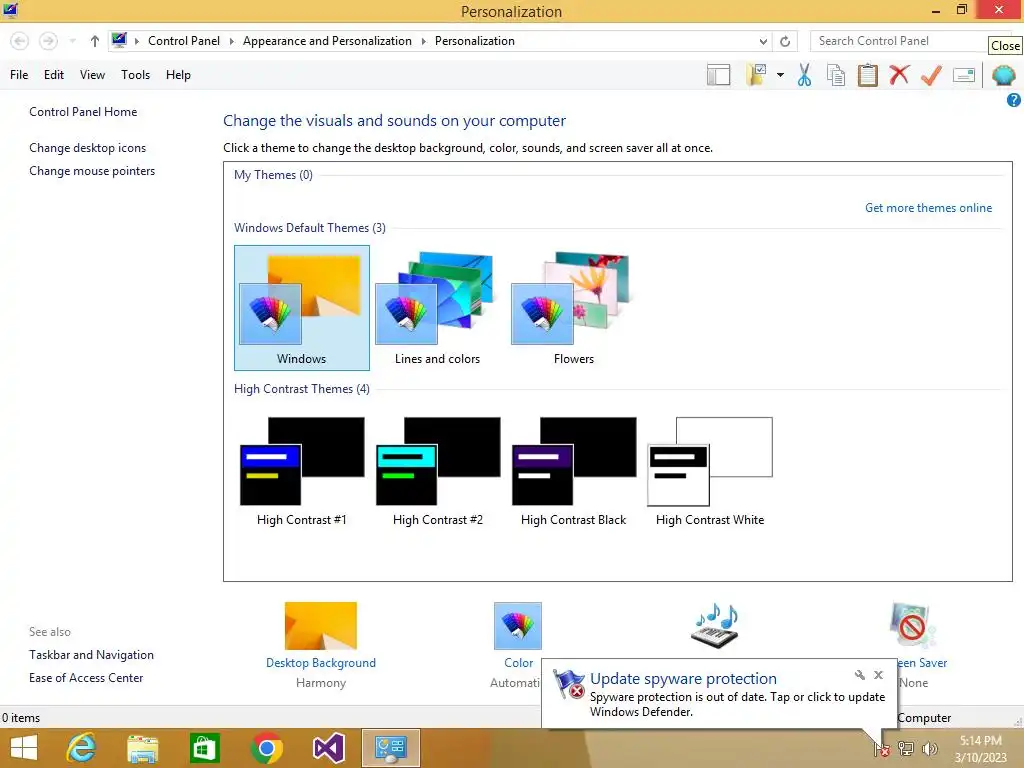The width and height of the screenshot is (1024, 768).
Task: Open Change desktop icons link
Action: 88,148
